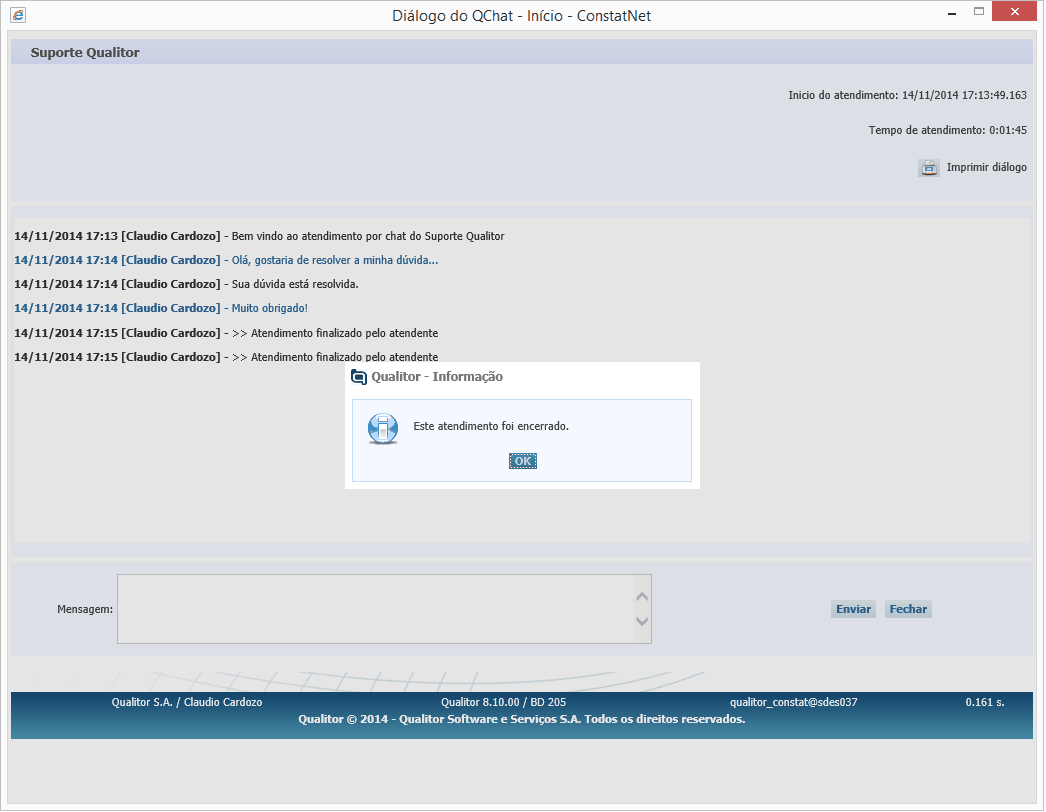Click the Qualitor chat icon in dialog title
1046x812 pixels.
tap(359, 377)
